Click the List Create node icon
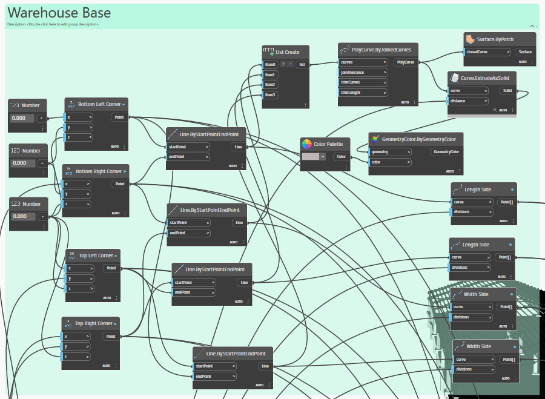Viewport: 545px width, 399px height. tap(269, 52)
